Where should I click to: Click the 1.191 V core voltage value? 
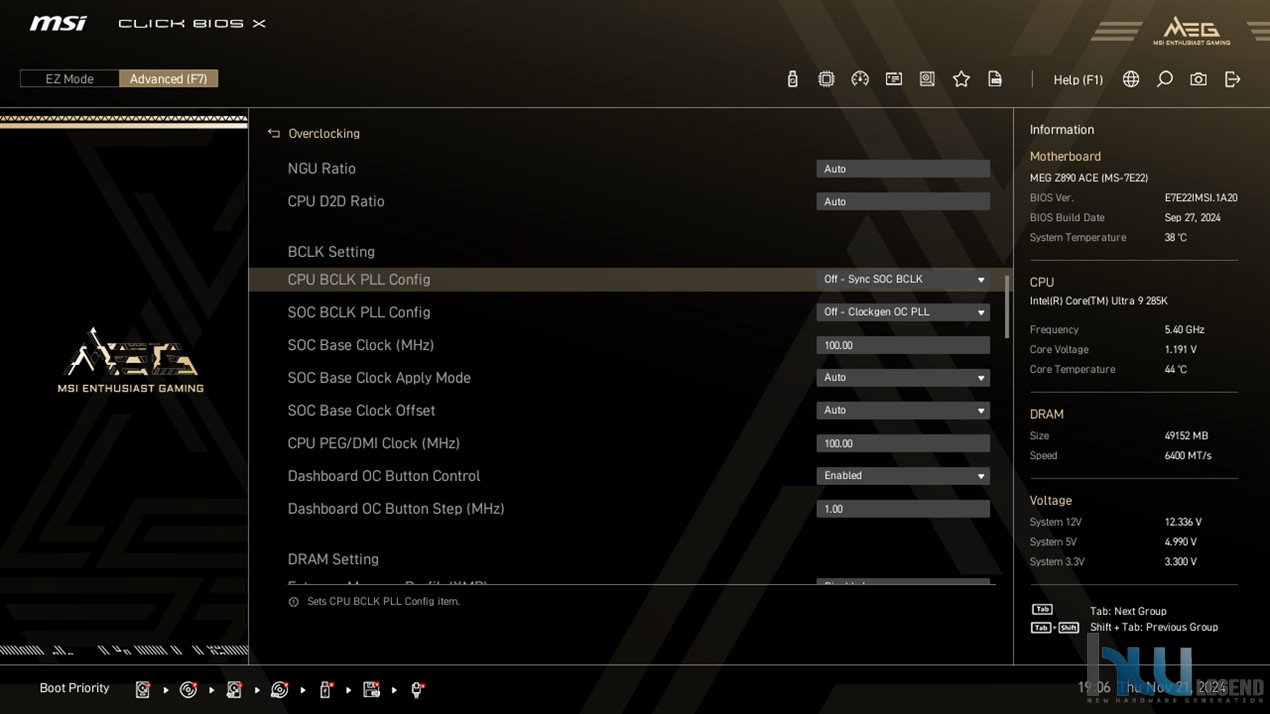point(1181,350)
